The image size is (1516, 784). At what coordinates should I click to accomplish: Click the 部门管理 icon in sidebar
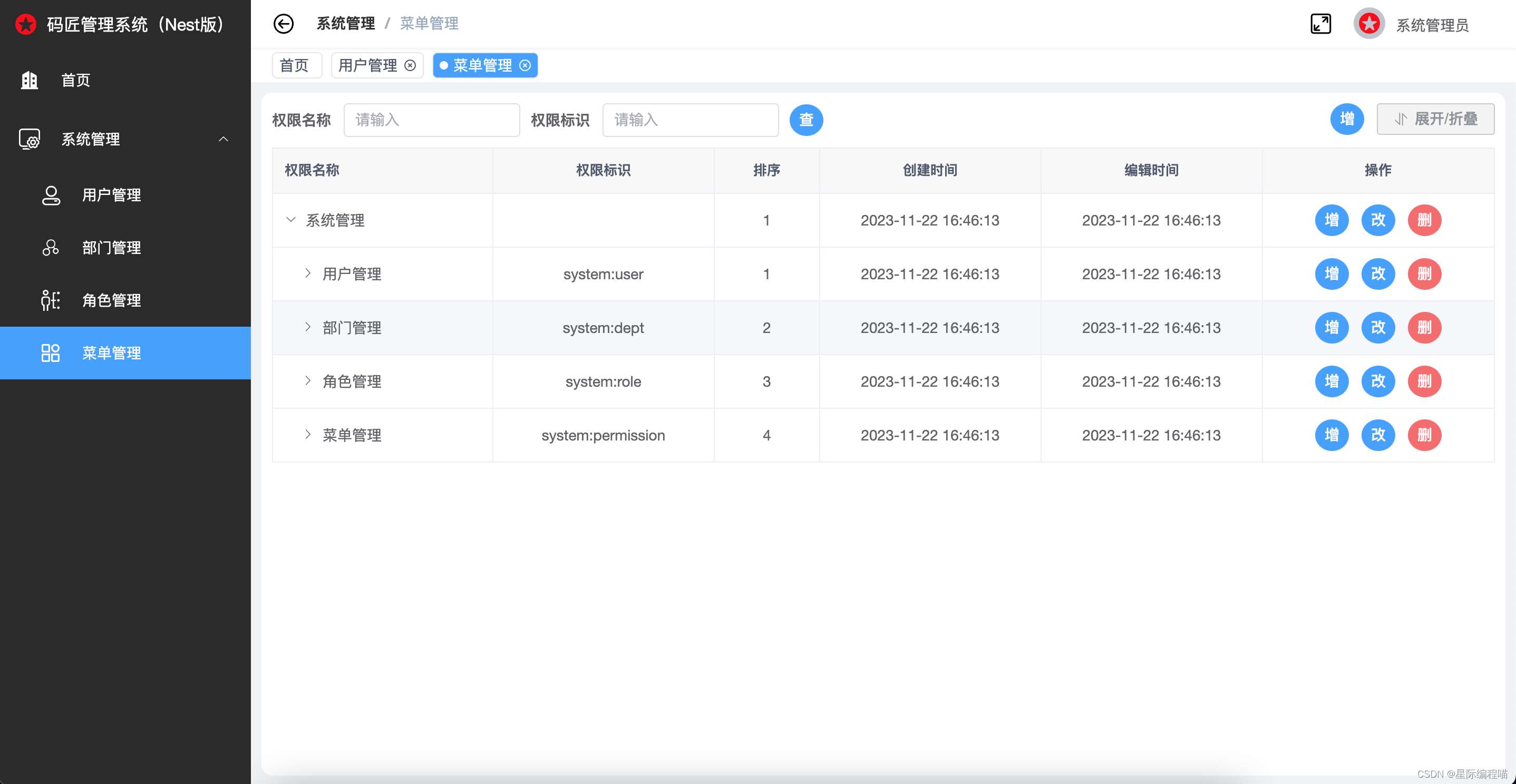point(51,248)
